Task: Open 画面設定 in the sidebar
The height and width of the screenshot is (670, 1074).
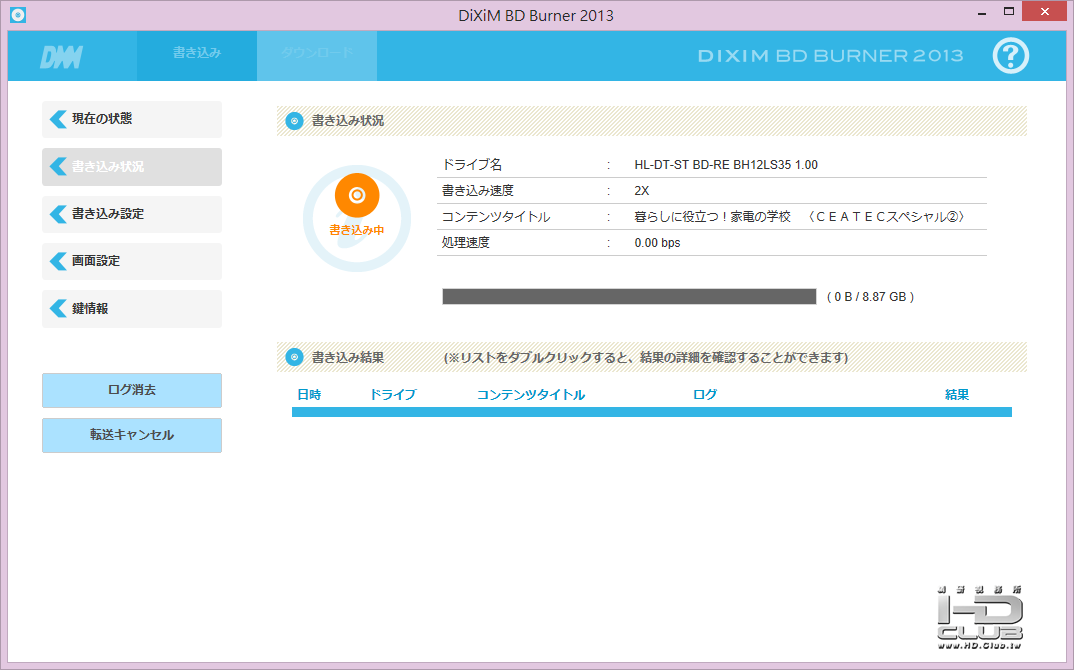Action: coord(132,261)
